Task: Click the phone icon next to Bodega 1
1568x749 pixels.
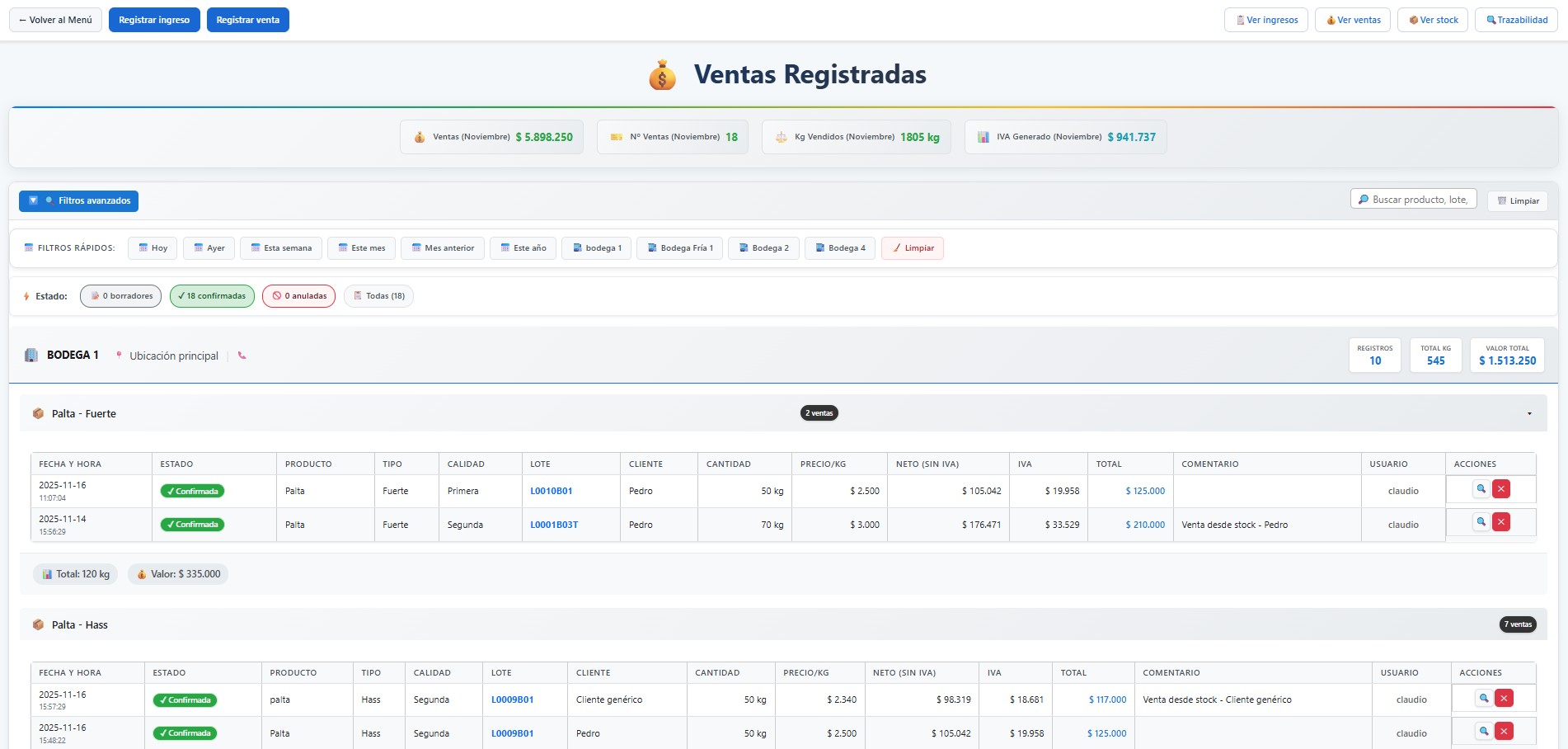Action: [x=242, y=356]
